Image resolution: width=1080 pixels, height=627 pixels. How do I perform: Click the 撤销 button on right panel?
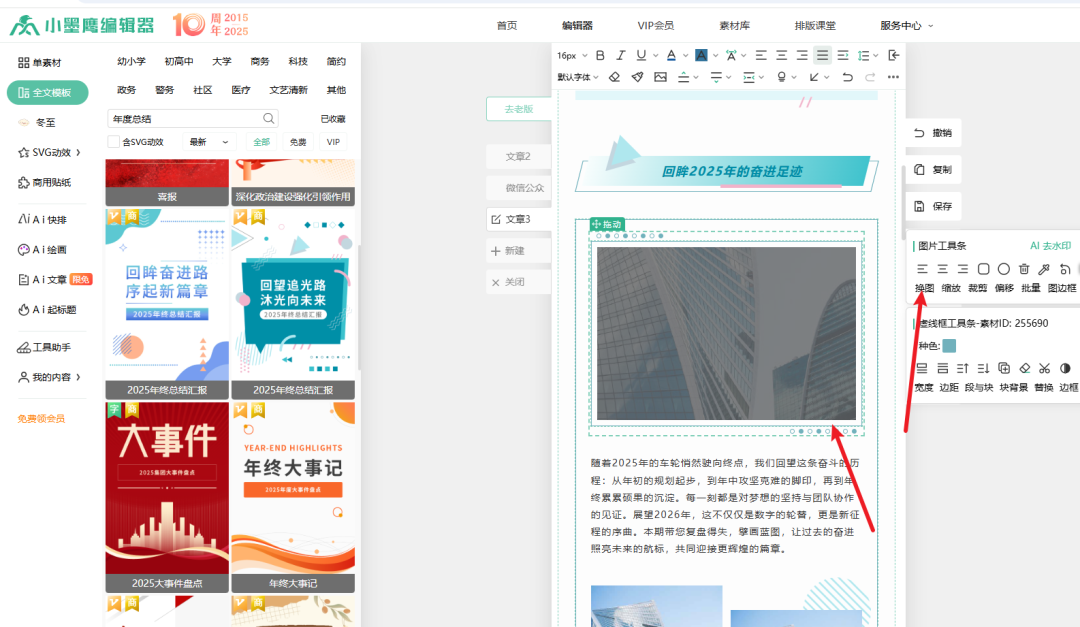[933, 133]
